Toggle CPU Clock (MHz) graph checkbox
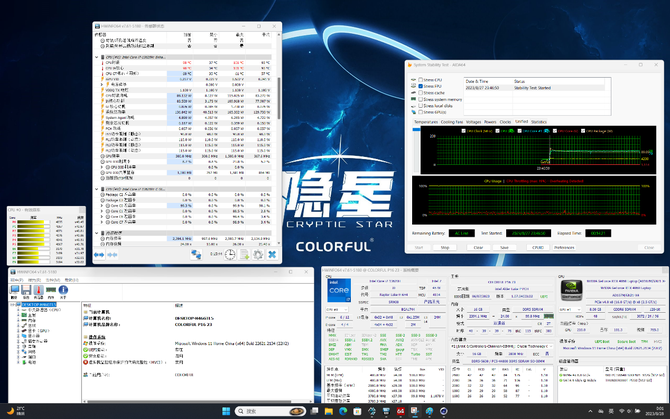The image size is (670, 419). click(x=464, y=131)
